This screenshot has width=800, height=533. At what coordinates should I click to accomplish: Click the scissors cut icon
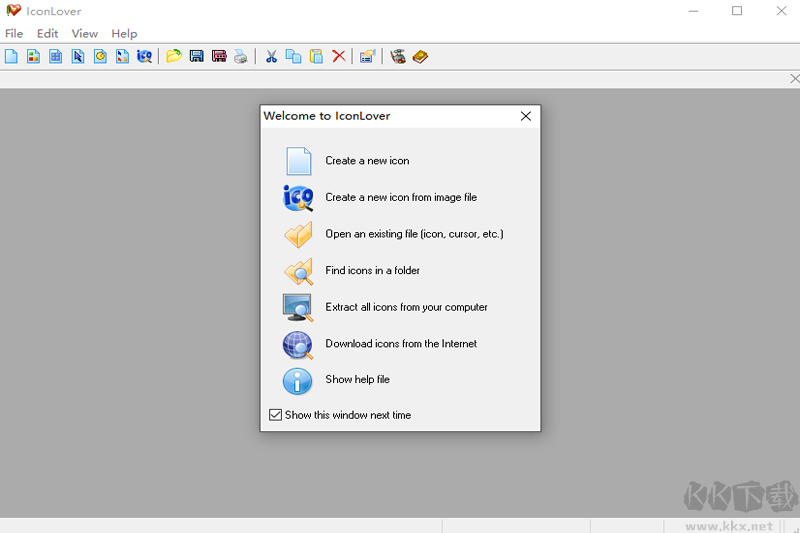[271, 57]
